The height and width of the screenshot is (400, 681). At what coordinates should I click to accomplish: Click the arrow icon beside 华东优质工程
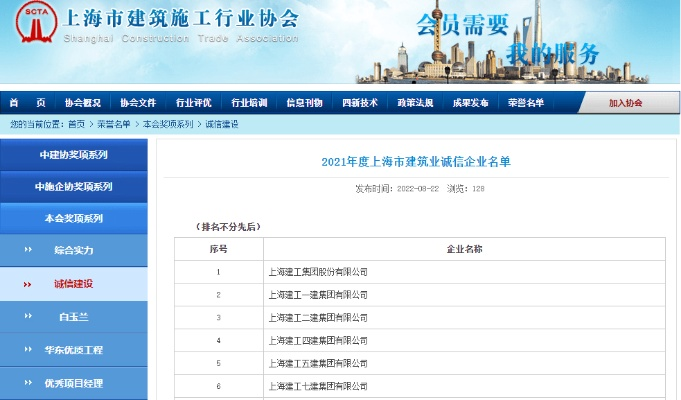click(x=28, y=349)
